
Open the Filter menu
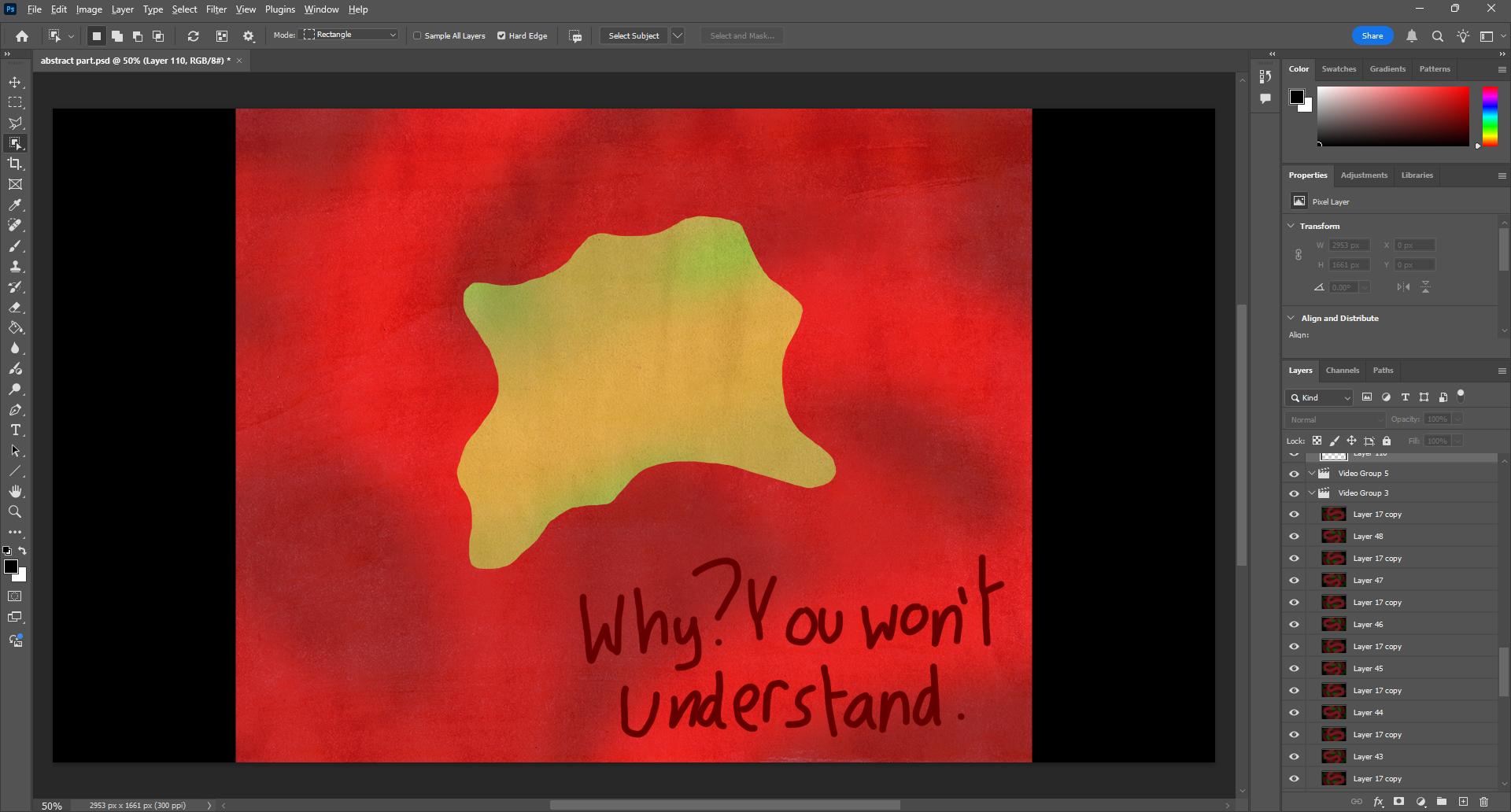click(216, 9)
